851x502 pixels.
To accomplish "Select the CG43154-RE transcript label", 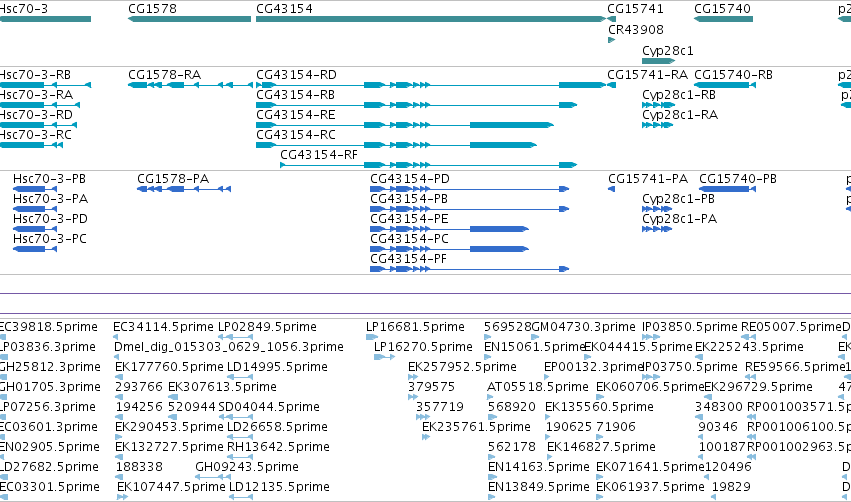I will [x=296, y=115].
